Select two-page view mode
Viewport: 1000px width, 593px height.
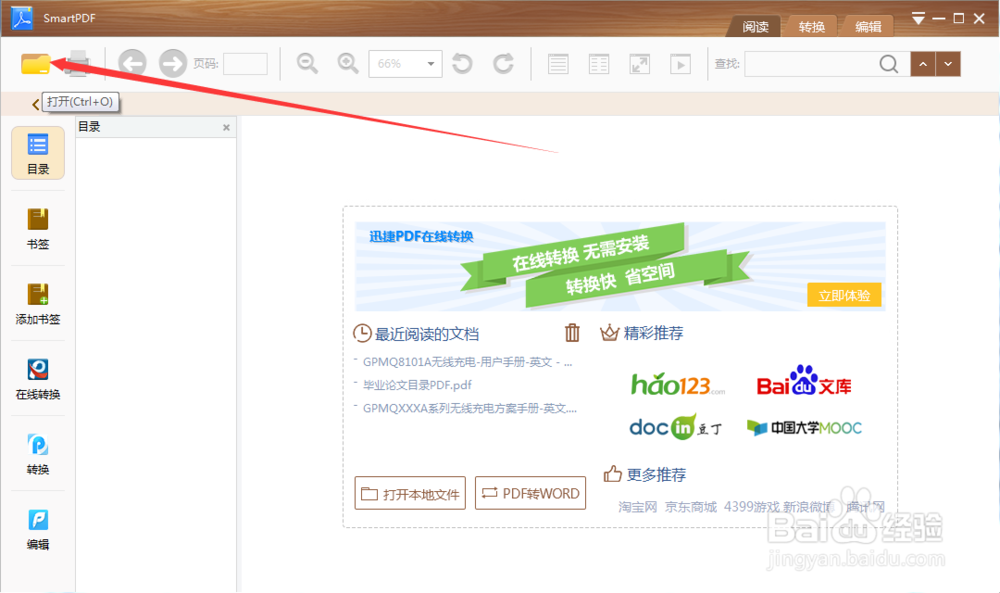tap(599, 64)
